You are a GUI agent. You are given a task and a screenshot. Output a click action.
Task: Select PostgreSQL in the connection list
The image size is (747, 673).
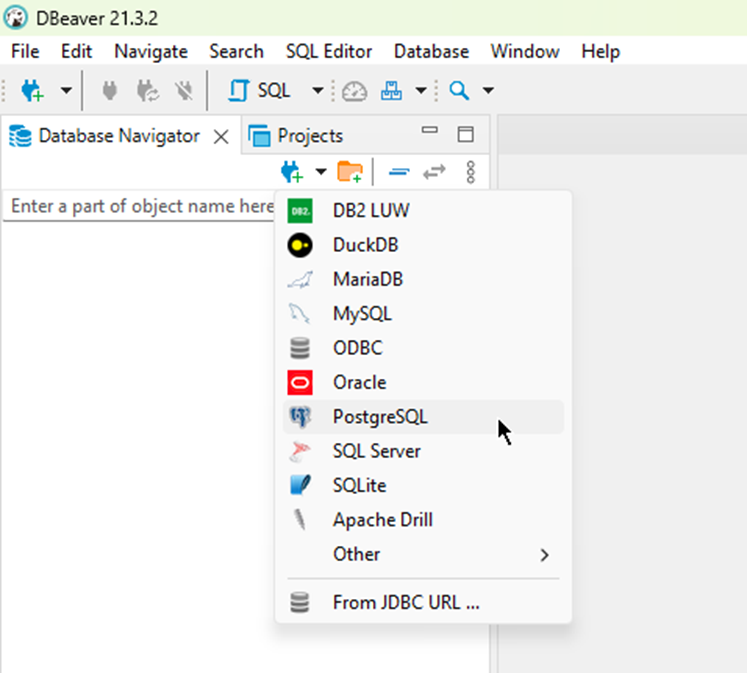pos(424,417)
